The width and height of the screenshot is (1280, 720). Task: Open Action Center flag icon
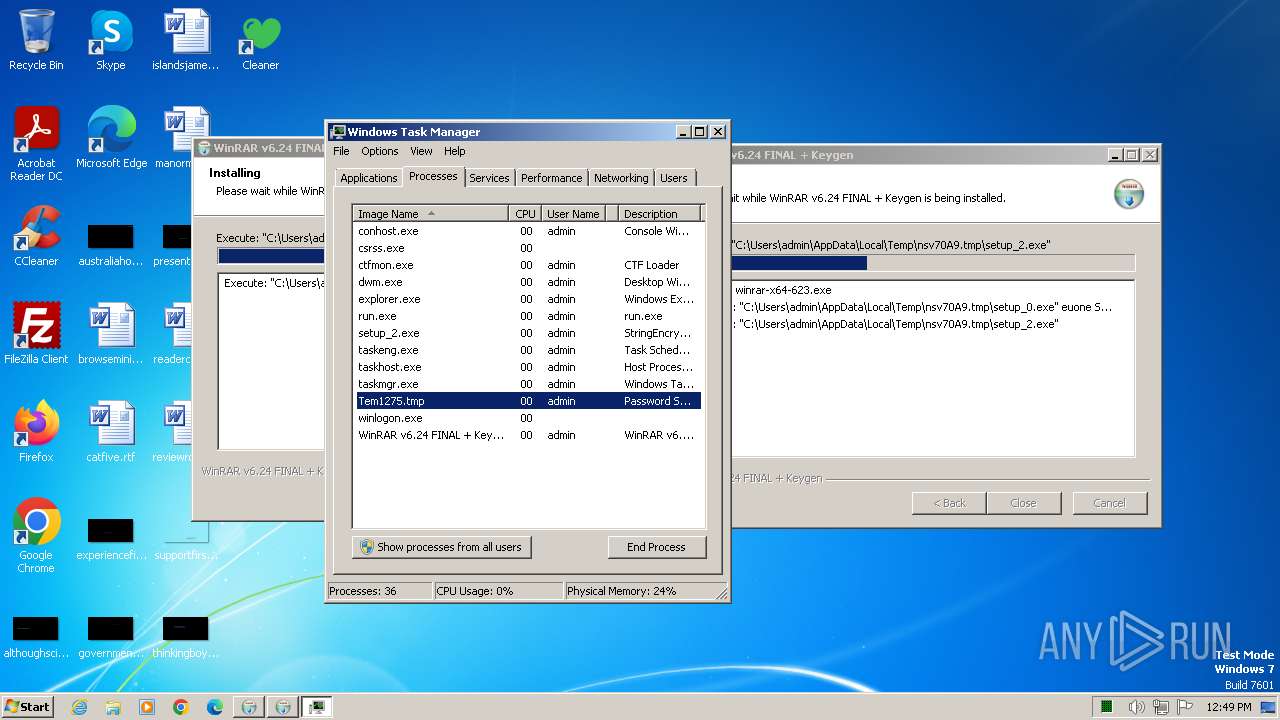click(x=1184, y=707)
